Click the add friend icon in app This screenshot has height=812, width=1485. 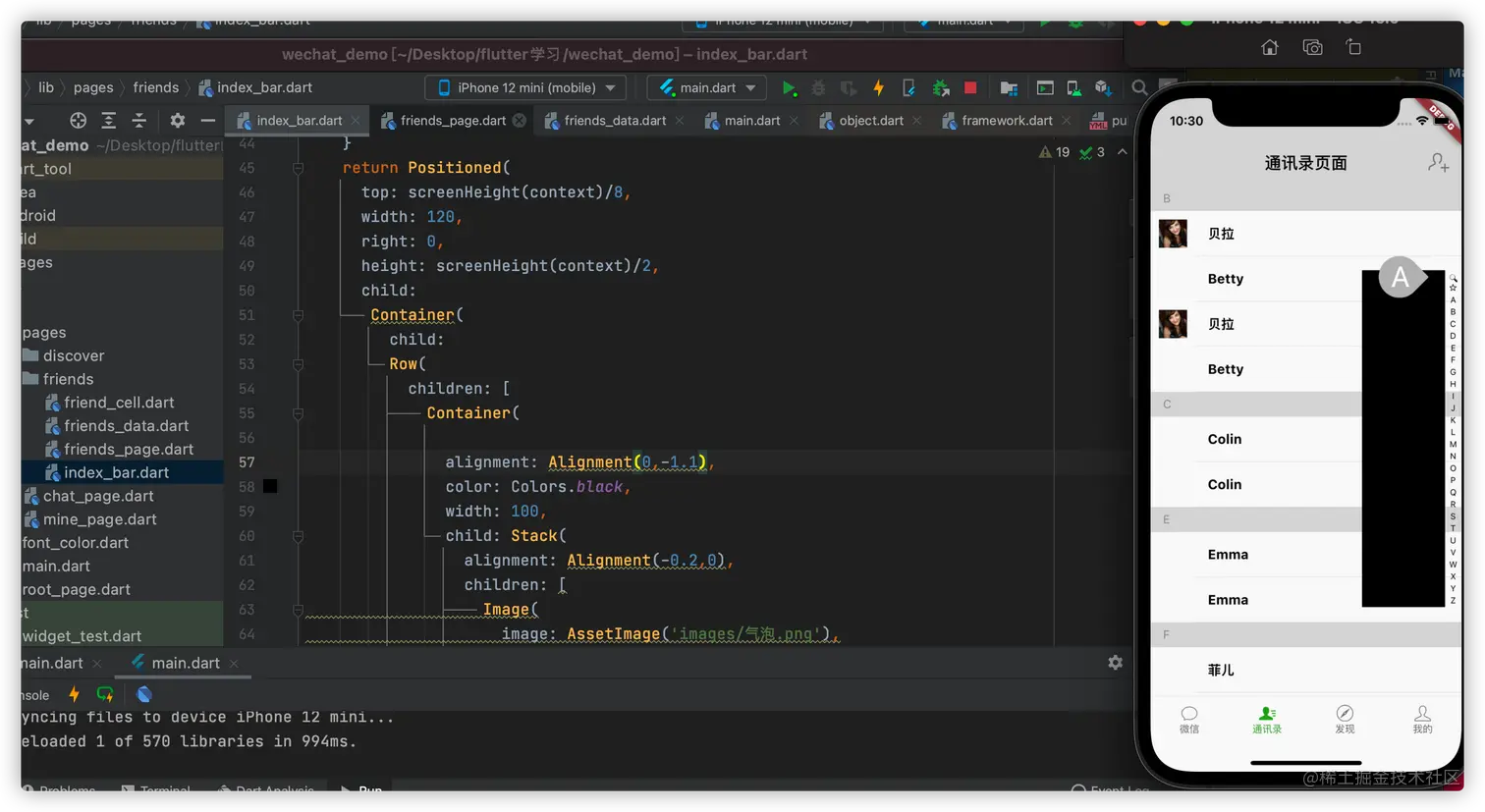1438,163
